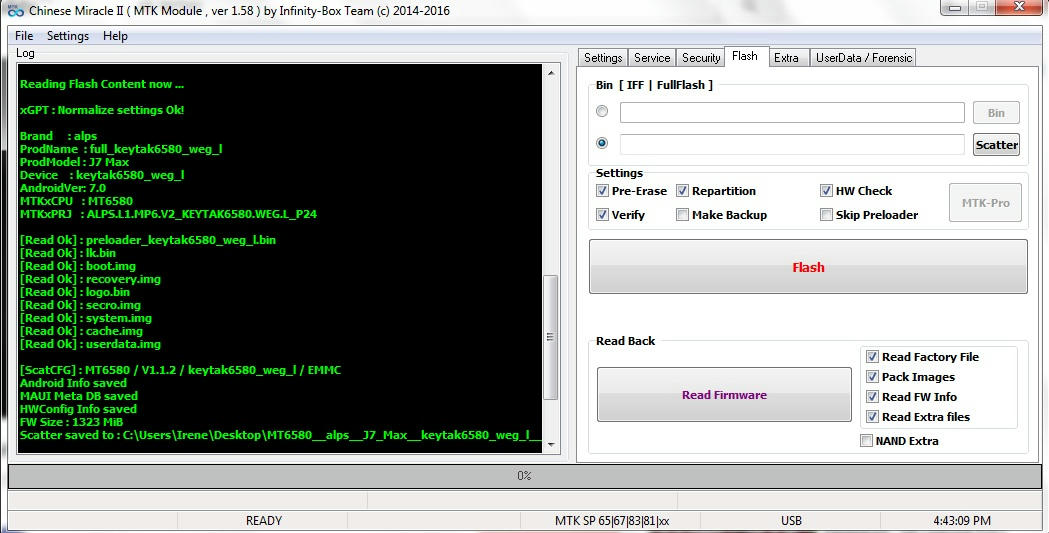Click the log scrollbar up arrow
The image size is (1049, 533).
551,73
